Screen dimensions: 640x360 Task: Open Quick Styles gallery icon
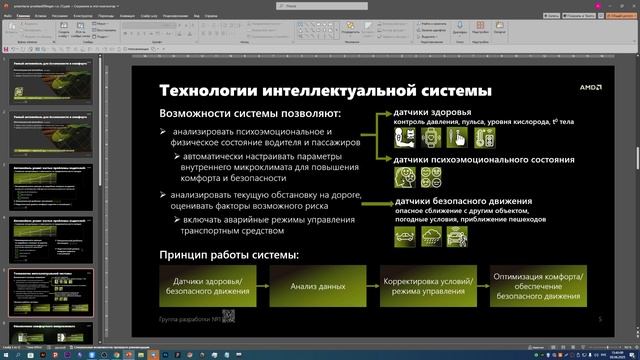368,29
